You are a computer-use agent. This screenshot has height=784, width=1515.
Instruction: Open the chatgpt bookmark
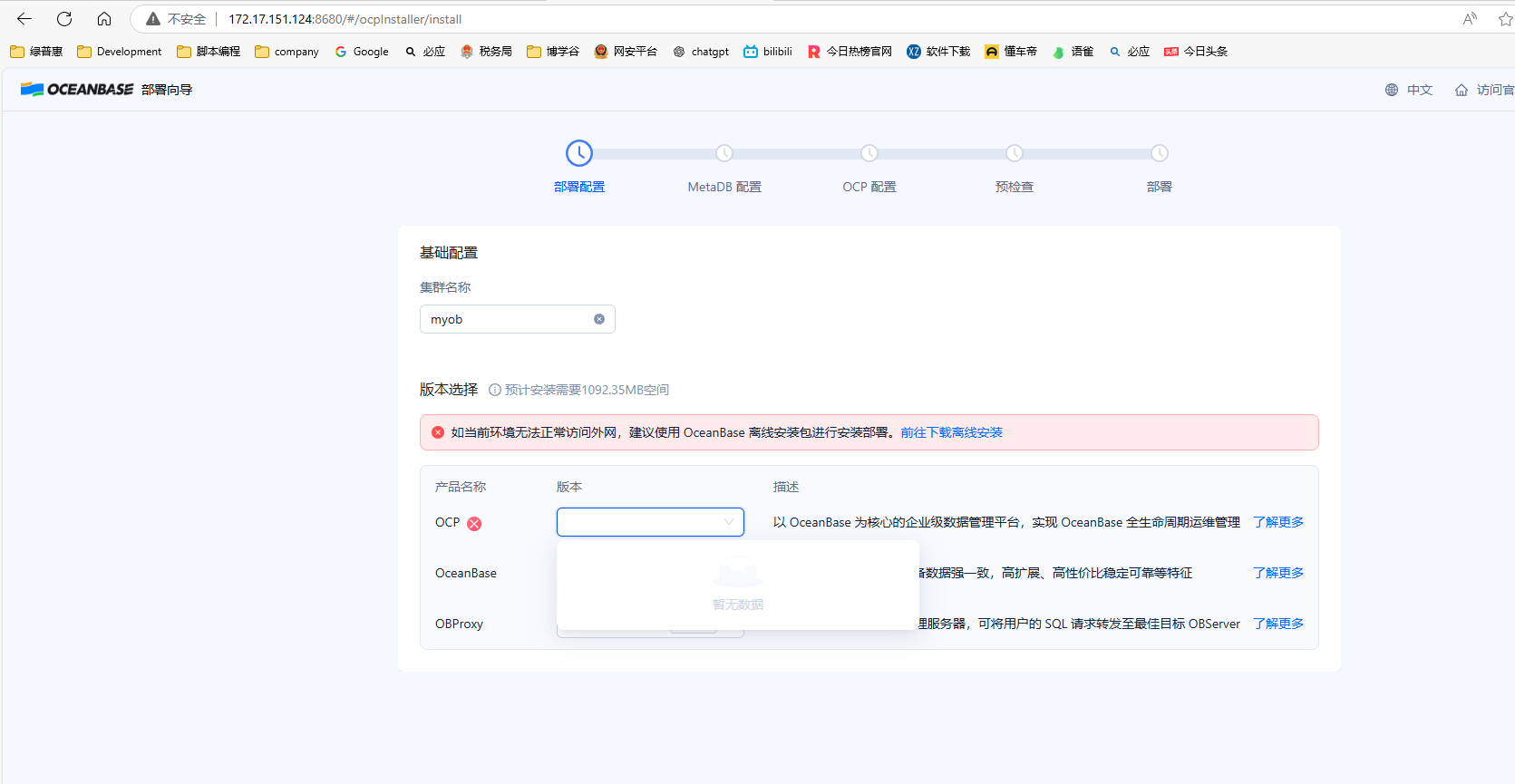pyautogui.click(x=701, y=52)
